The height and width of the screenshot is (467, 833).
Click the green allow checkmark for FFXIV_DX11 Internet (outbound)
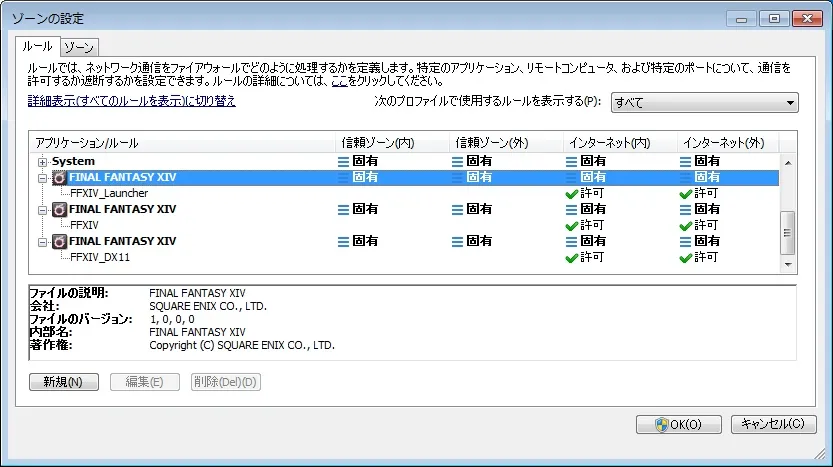pos(686,257)
